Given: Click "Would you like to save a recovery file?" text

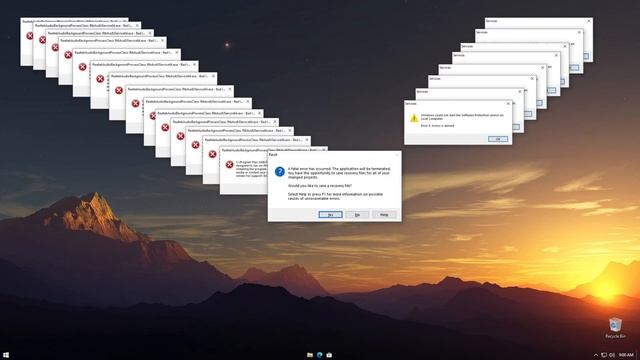Looking at the screenshot, I should pos(320,186).
